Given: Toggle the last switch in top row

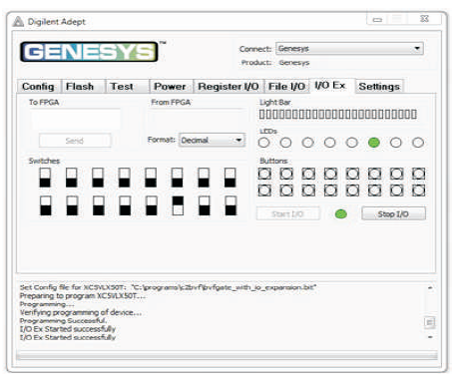Looking at the screenshot, I should (x=230, y=178).
